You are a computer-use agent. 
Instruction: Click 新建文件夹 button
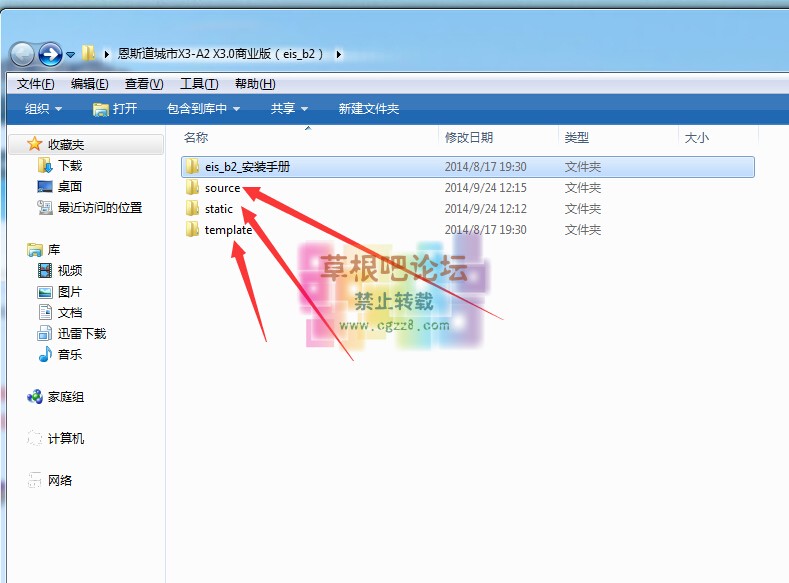coord(369,109)
